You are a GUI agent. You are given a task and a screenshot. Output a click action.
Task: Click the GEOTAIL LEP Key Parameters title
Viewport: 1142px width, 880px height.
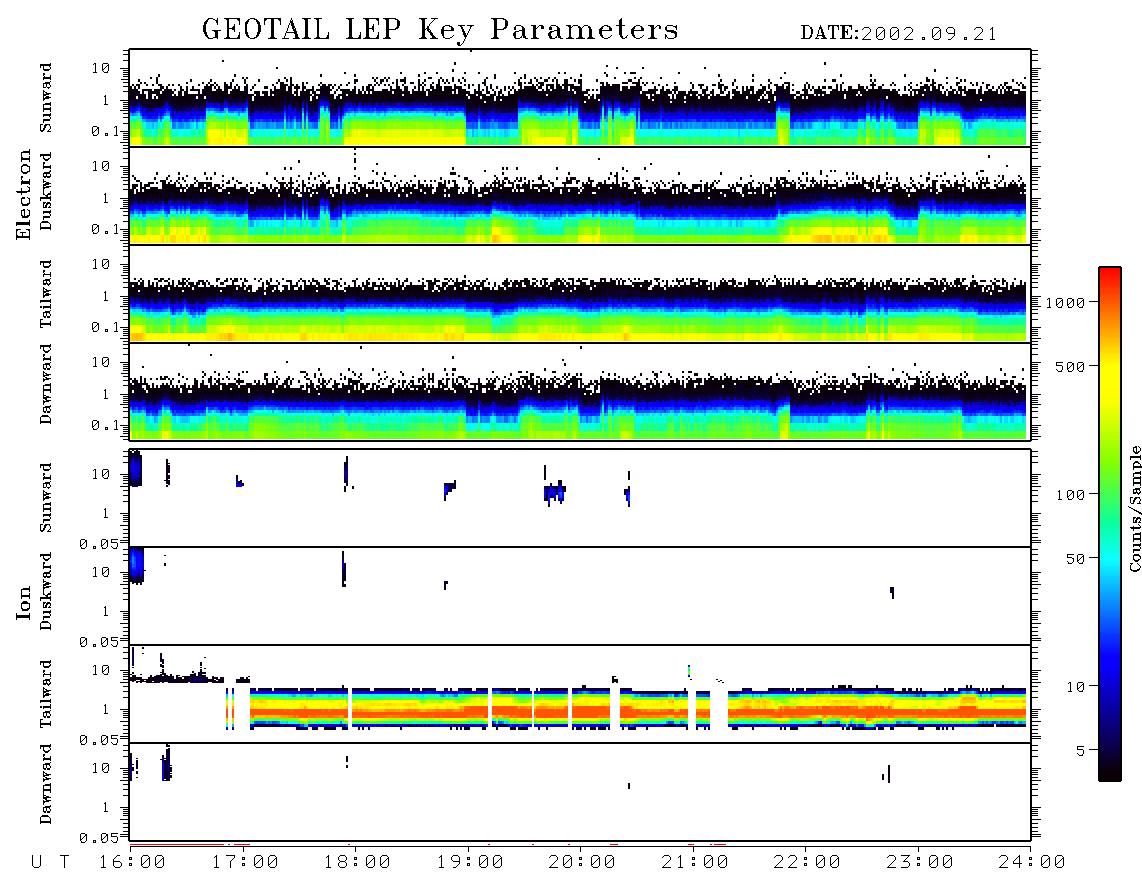click(x=440, y=31)
